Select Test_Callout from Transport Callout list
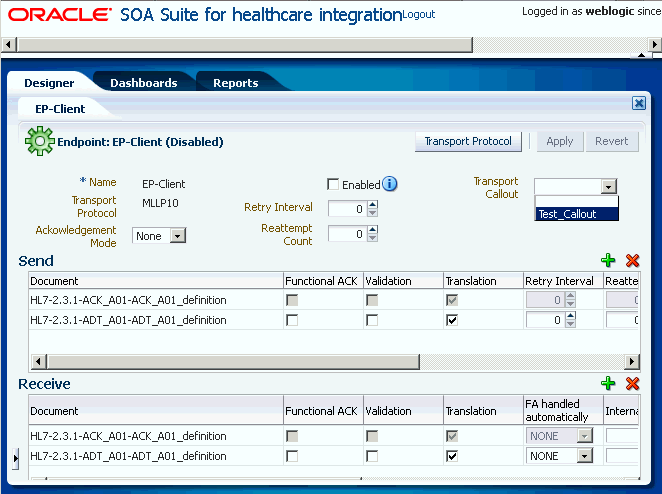 coord(576,214)
